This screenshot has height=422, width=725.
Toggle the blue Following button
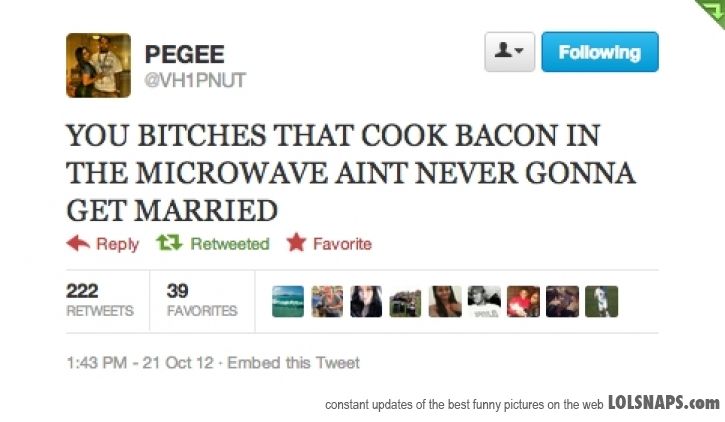[x=600, y=52]
